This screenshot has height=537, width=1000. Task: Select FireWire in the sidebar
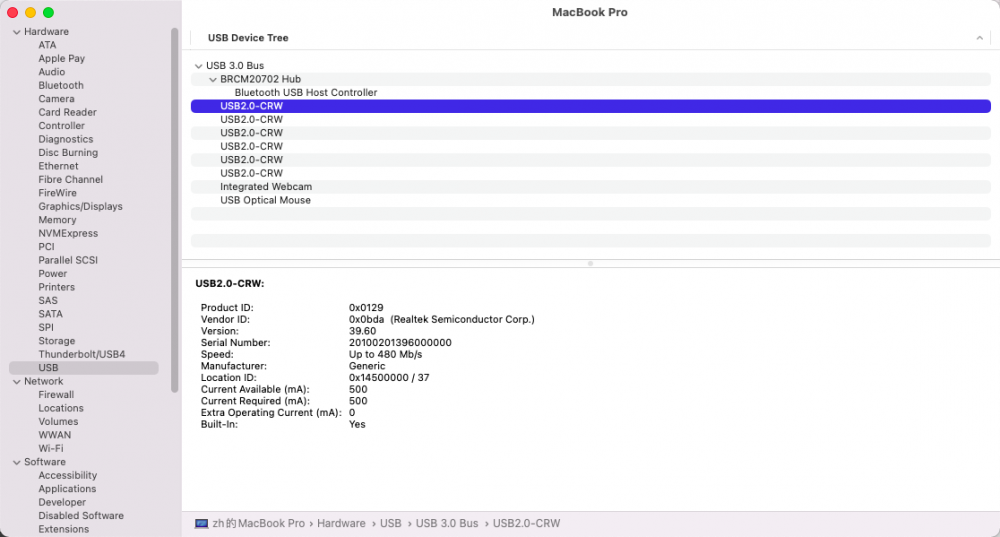tap(57, 193)
